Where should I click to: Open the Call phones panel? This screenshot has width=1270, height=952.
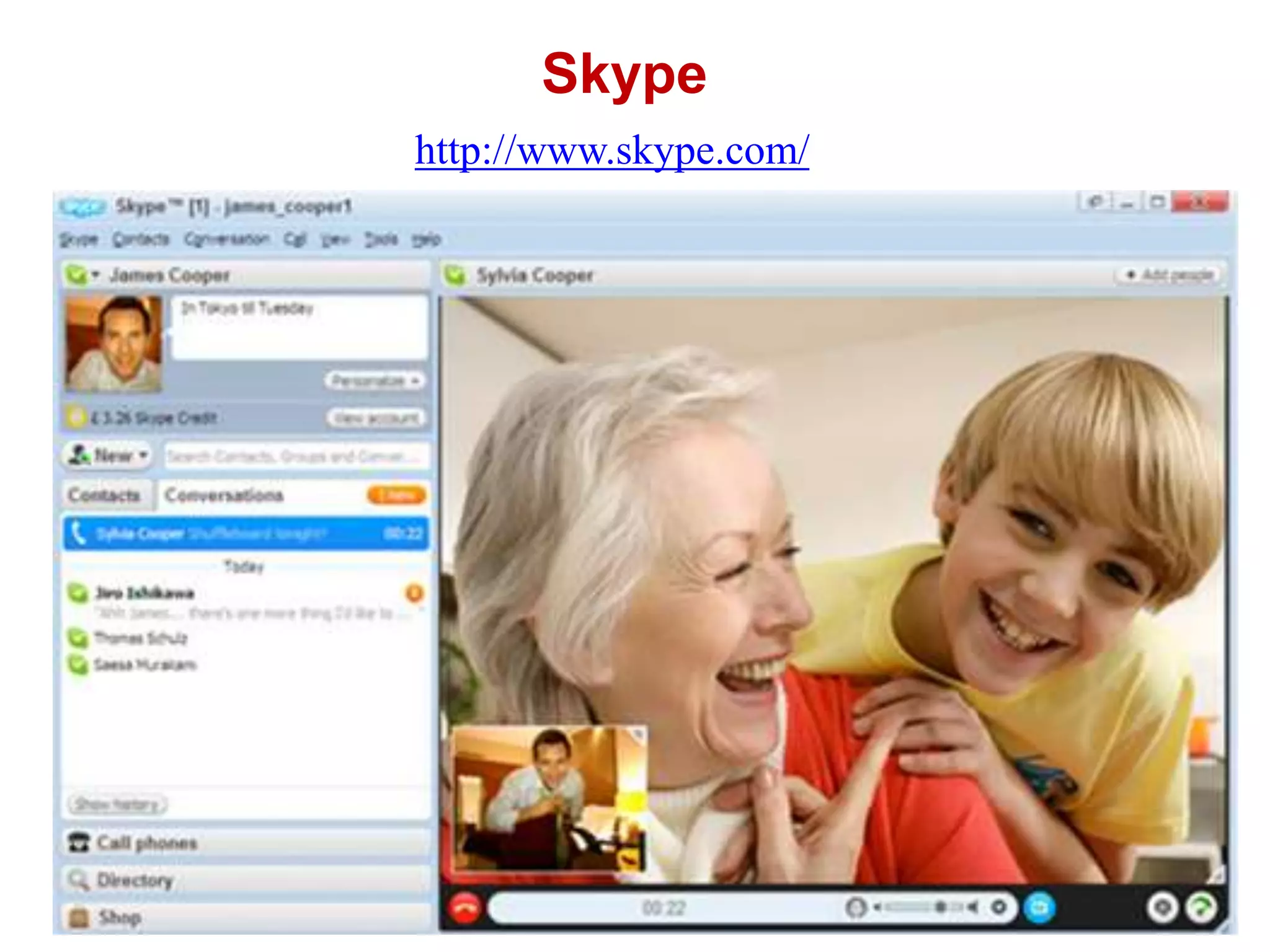[x=246, y=842]
